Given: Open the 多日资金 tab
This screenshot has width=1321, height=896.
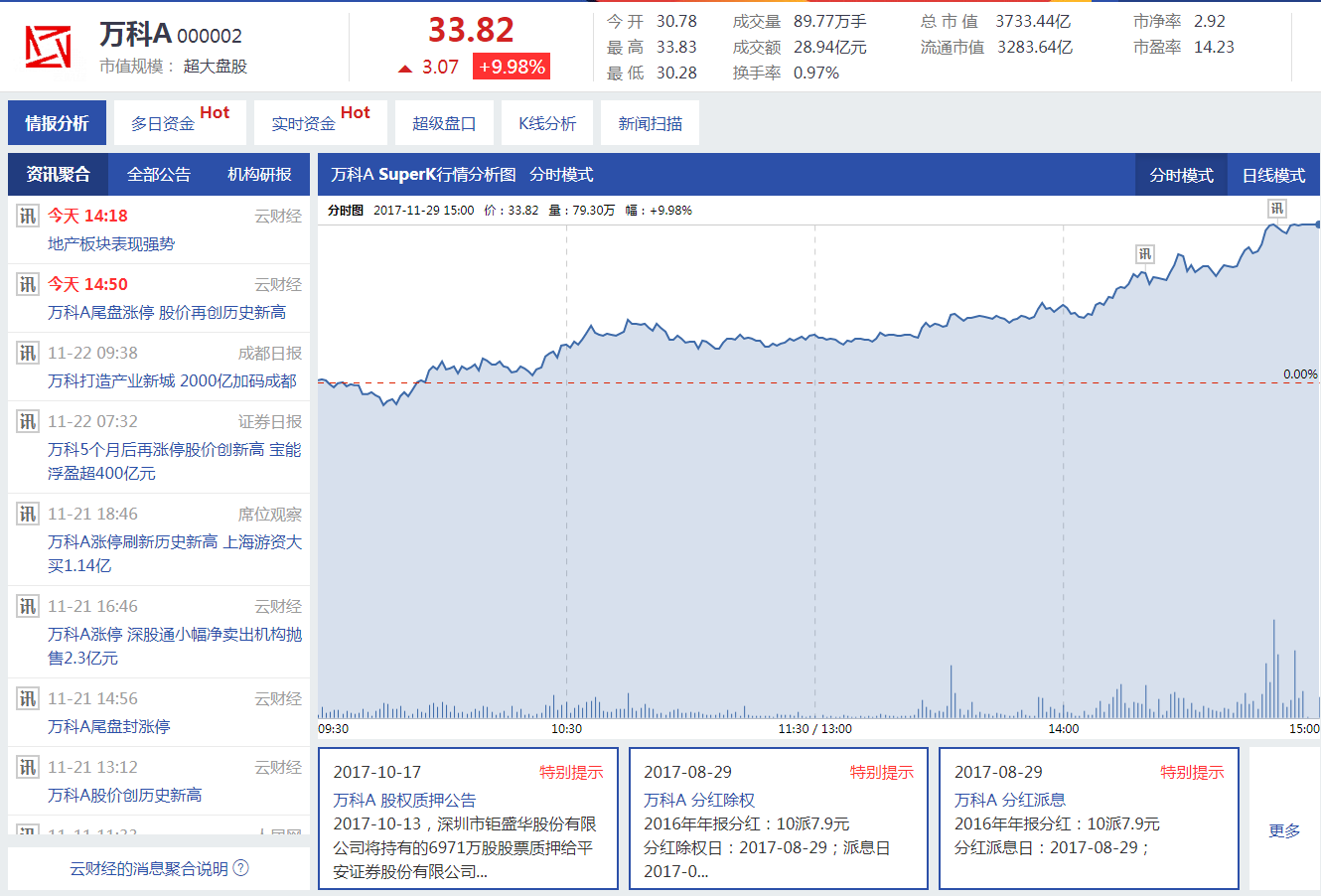Looking at the screenshot, I should pyautogui.click(x=179, y=123).
